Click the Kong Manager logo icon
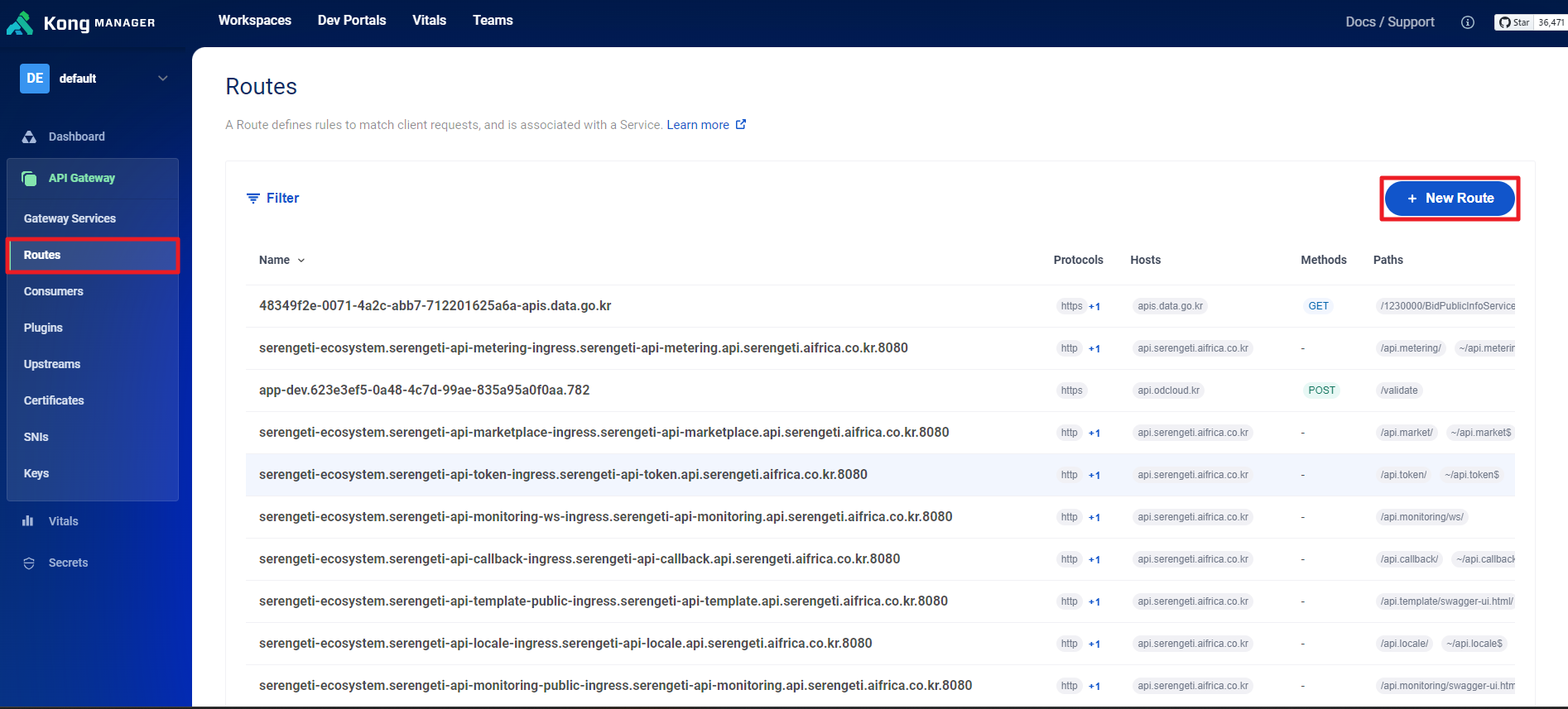This screenshot has height=709, width=1568. 20,23
